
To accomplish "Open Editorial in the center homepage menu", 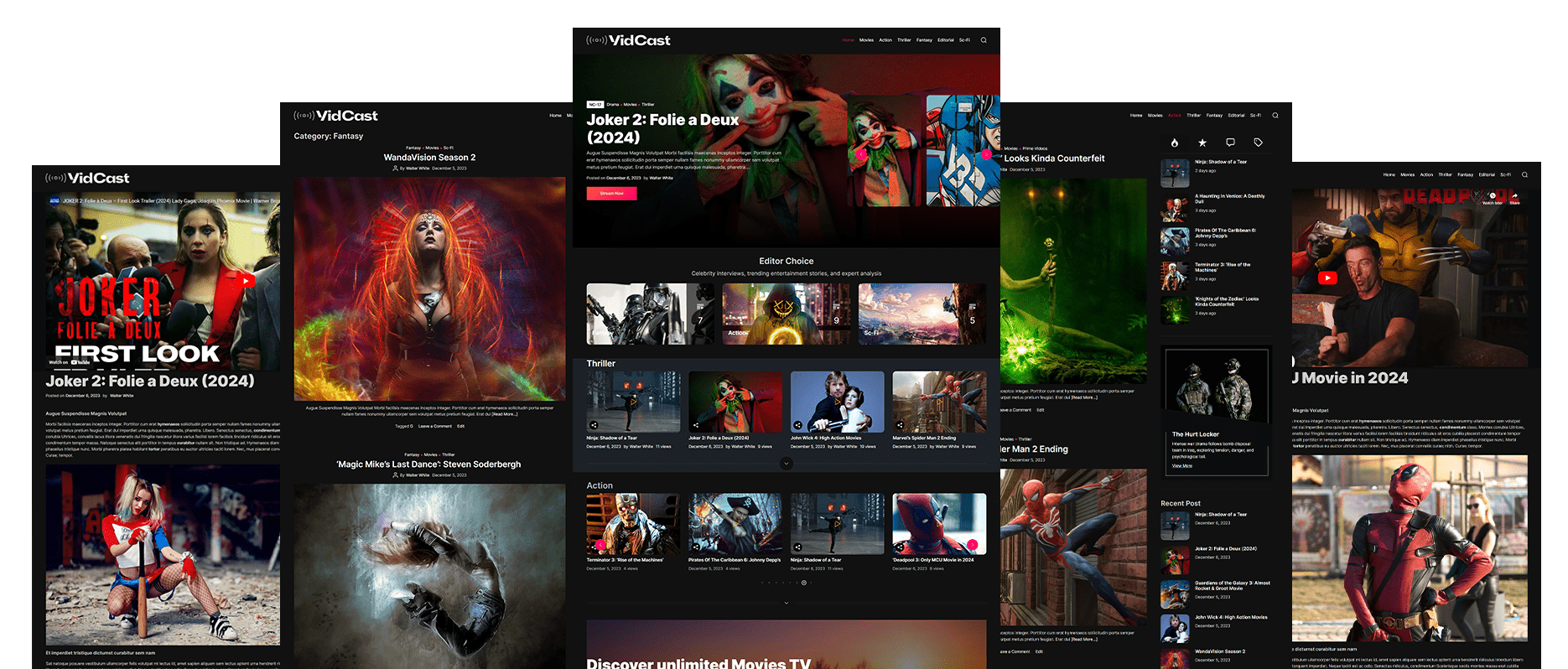I will coord(946,40).
